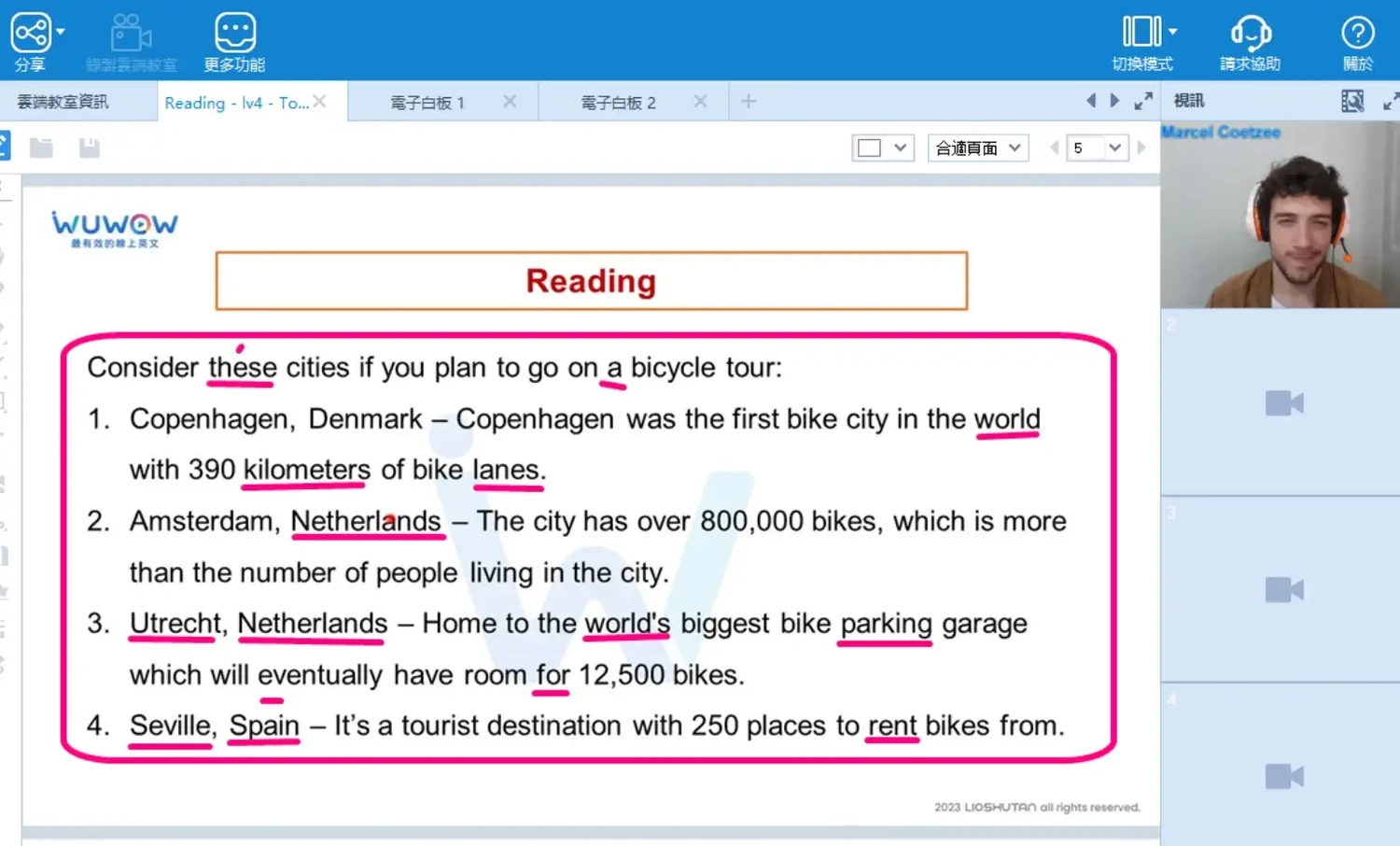Click 'Seville' in list item 4
1400x846 pixels.
(x=173, y=726)
